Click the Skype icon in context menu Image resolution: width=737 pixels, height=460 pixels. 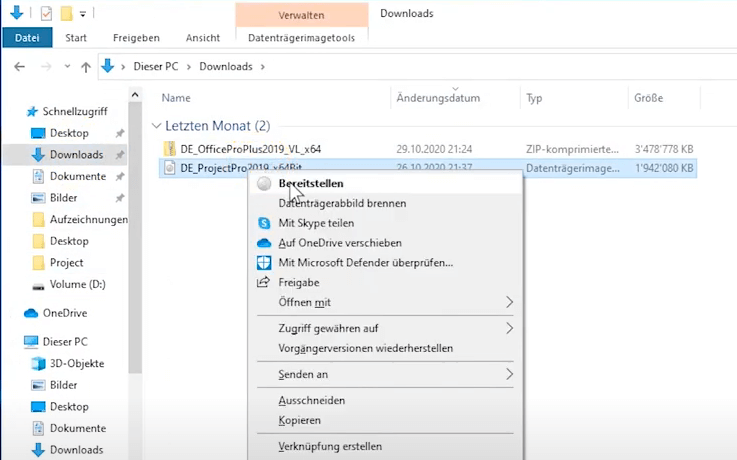(264, 223)
